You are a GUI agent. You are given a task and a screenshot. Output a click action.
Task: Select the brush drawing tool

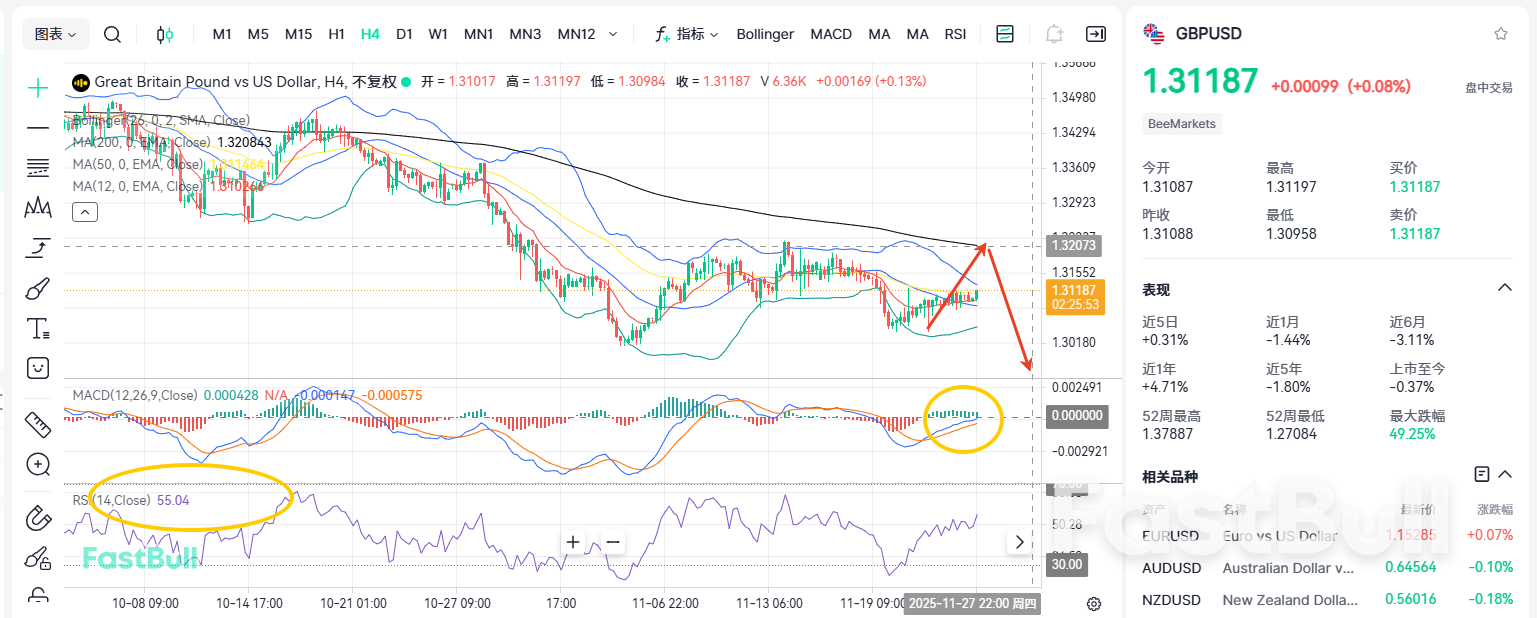coord(37,287)
